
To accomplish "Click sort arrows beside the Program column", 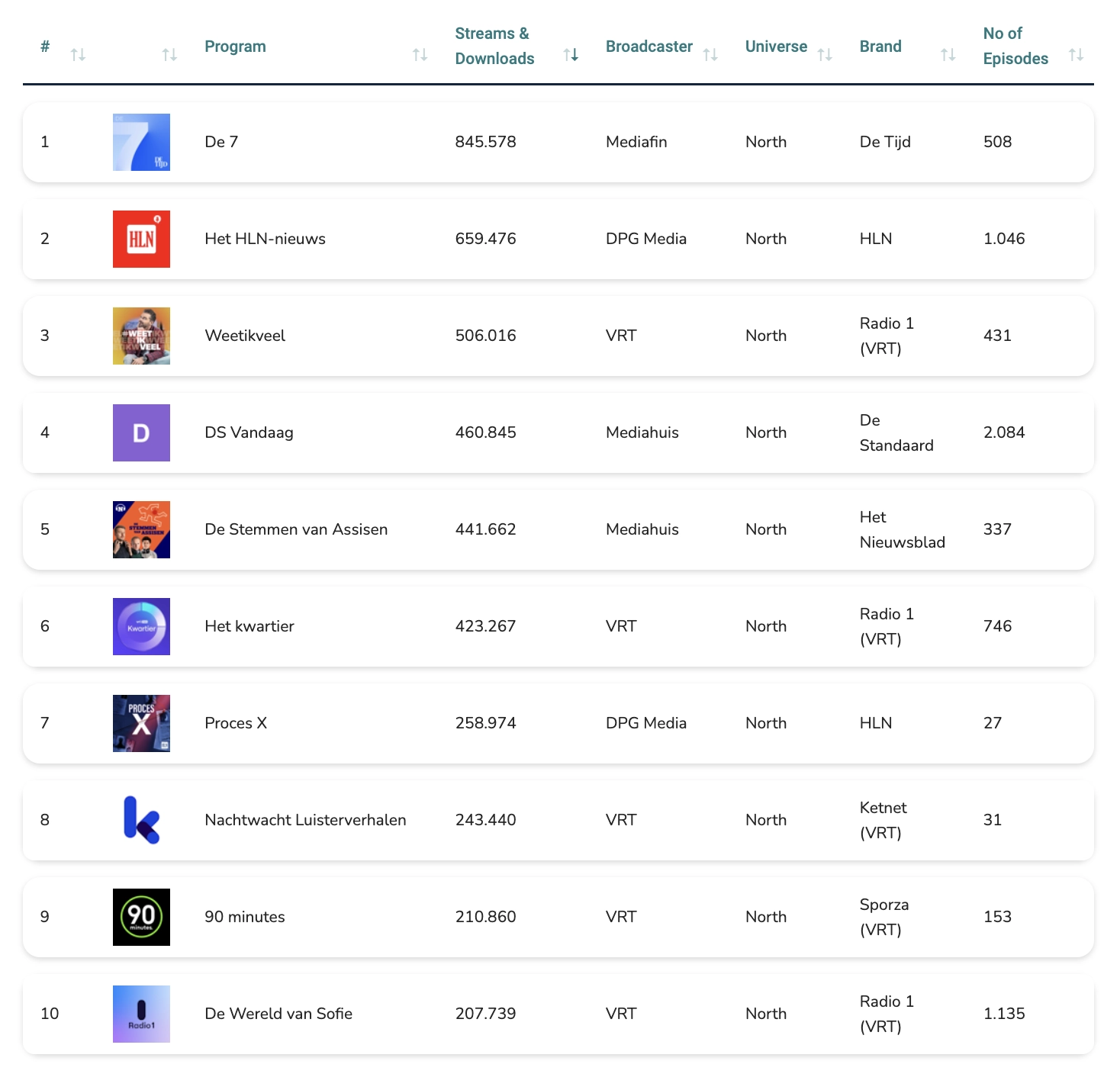I will tap(420, 55).
